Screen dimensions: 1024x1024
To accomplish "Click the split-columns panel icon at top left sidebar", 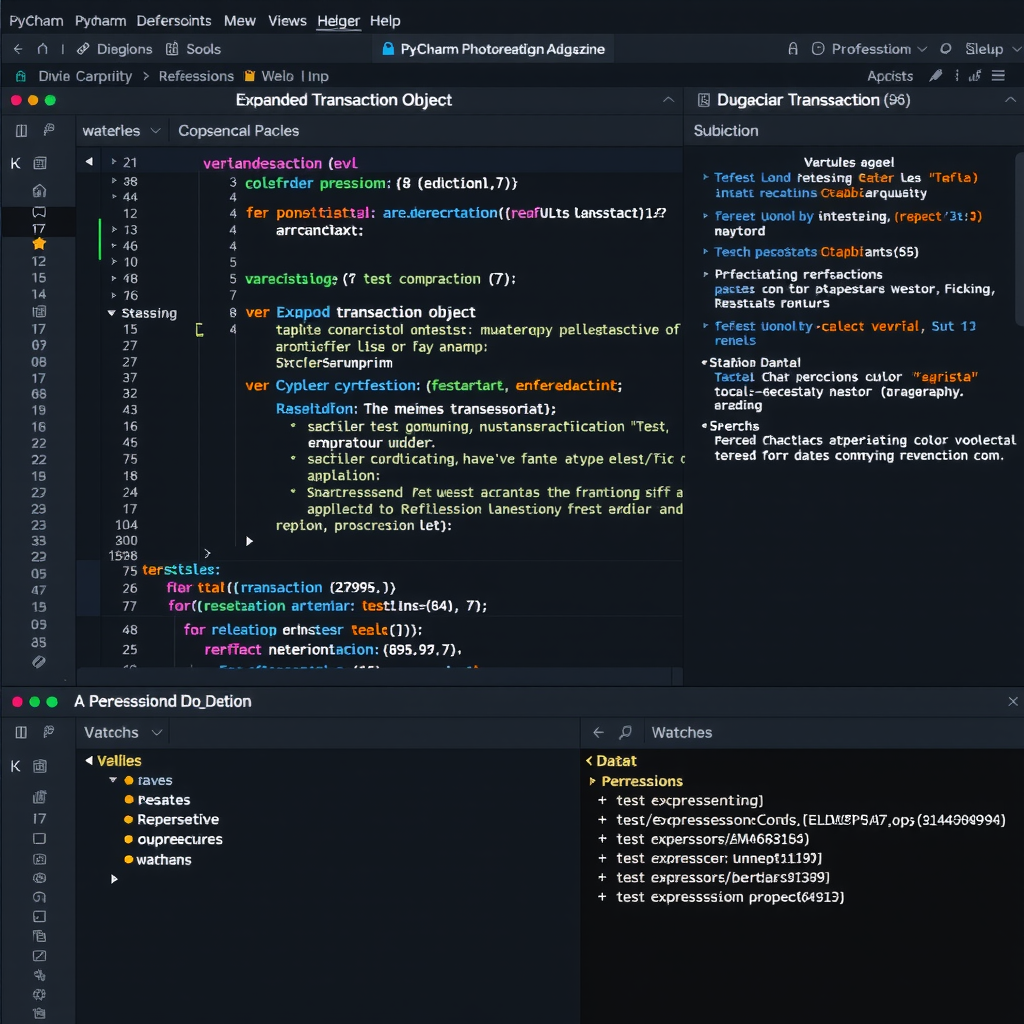I will pos(21,130).
